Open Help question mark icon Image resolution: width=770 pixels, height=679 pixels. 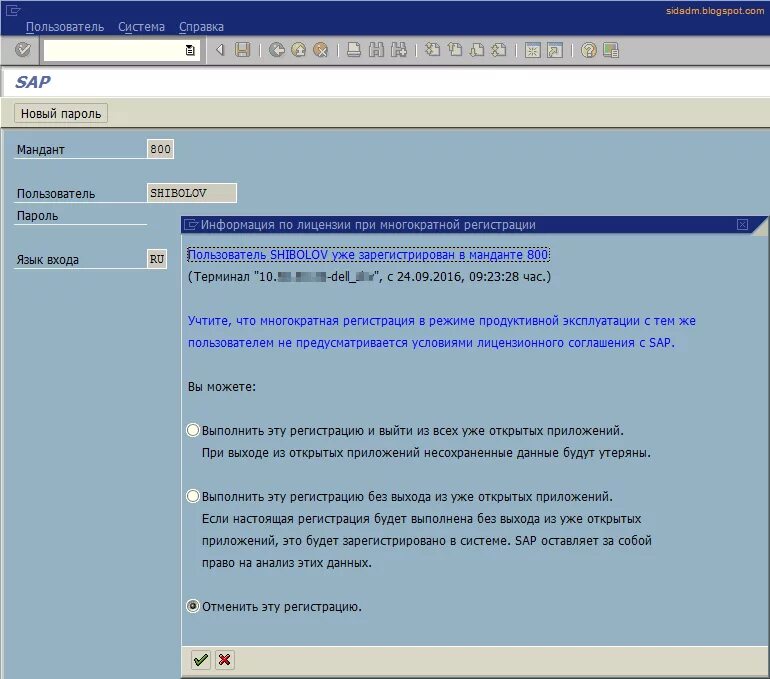click(x=588, y=50)
